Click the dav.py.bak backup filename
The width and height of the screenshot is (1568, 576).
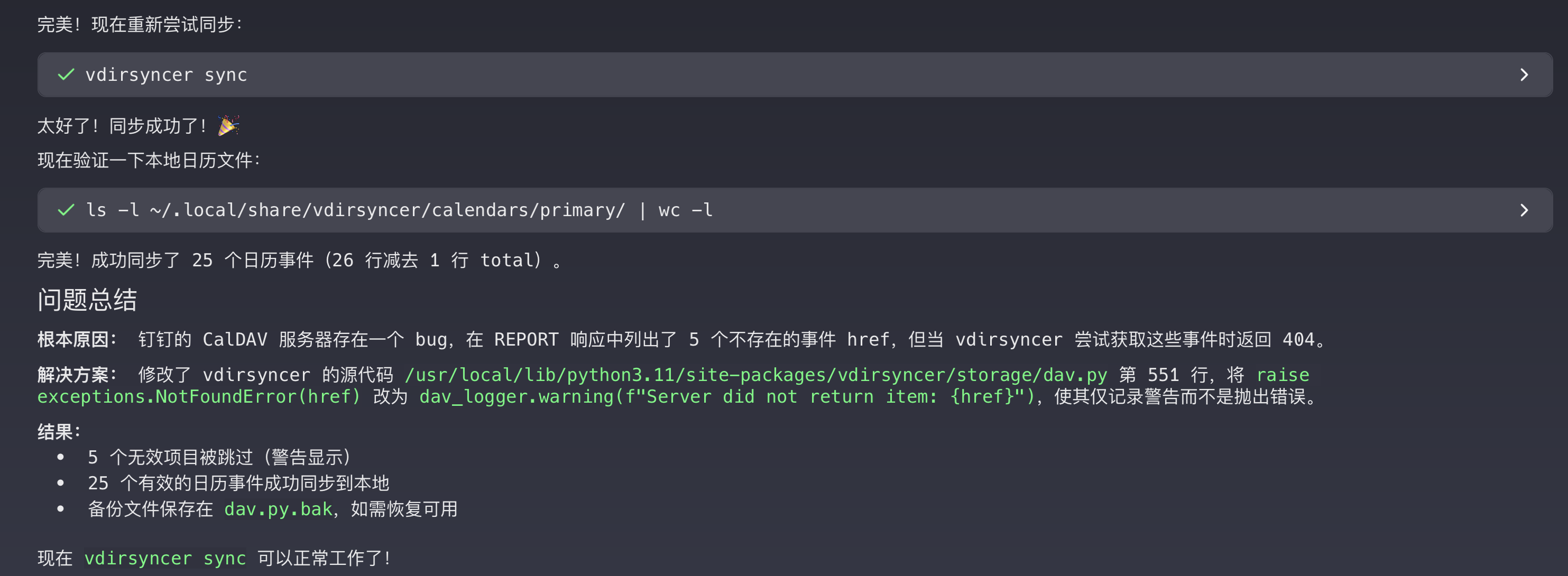point(278,509)
